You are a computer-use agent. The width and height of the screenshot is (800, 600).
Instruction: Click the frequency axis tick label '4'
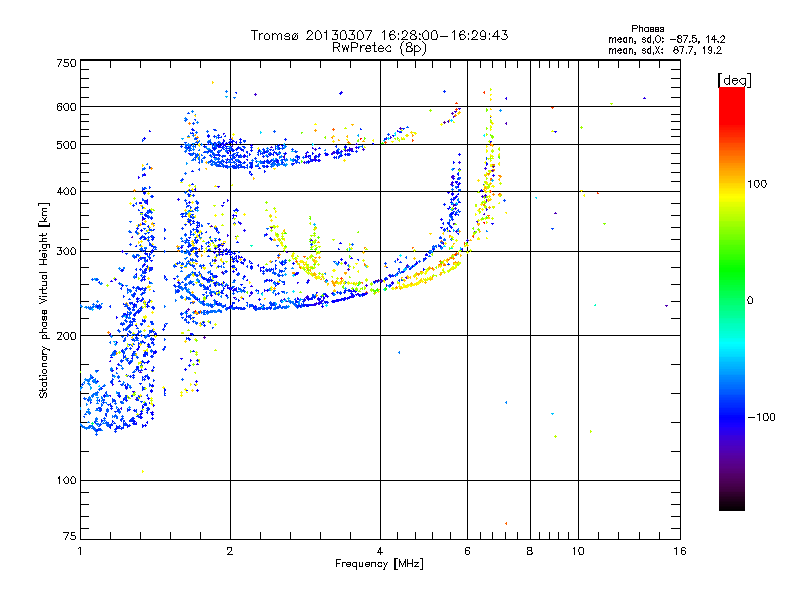pyautogui.click(x=380, y=551)
